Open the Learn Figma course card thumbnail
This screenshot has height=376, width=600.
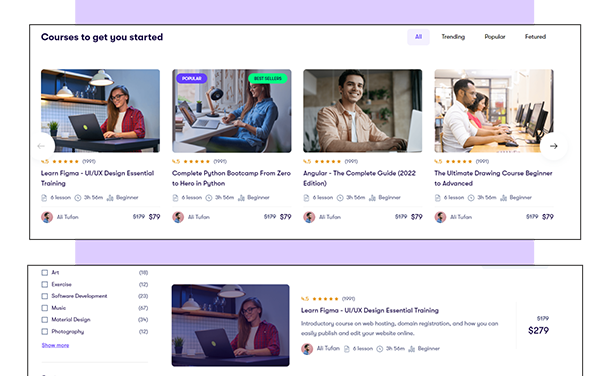pos(100,111)
